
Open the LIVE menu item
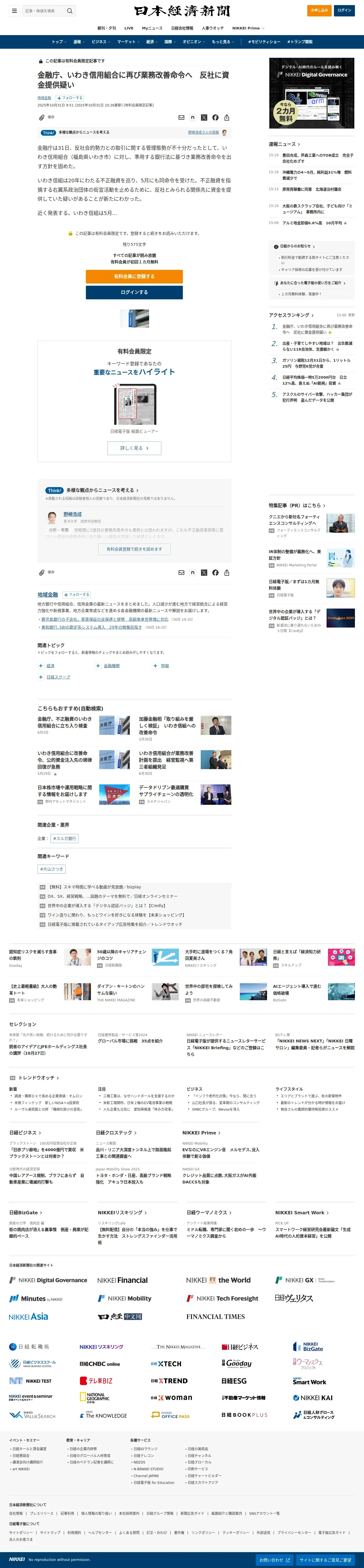tap(129, 28)
